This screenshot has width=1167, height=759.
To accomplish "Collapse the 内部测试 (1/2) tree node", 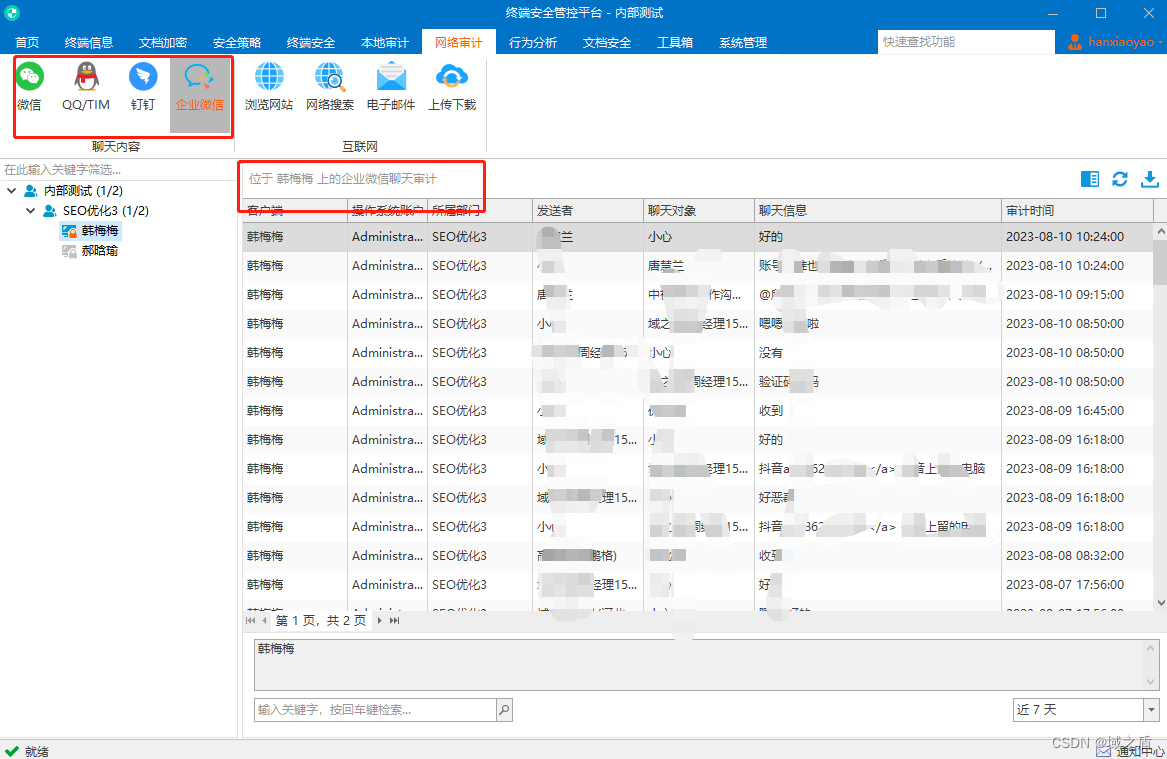I will pyautogui.click(x=11, y=191).
